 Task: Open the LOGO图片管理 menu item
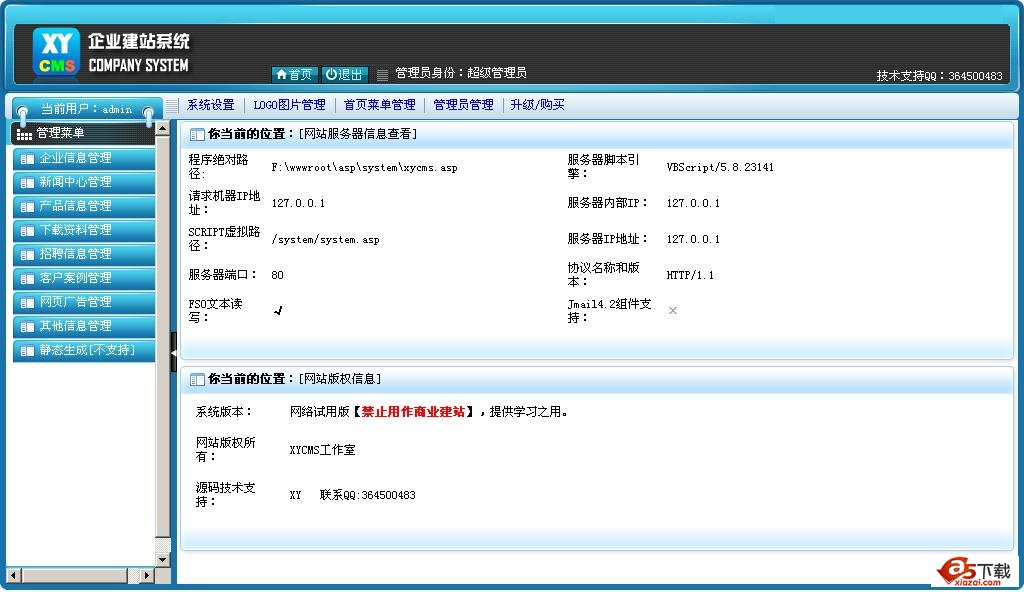pos(289,105)
